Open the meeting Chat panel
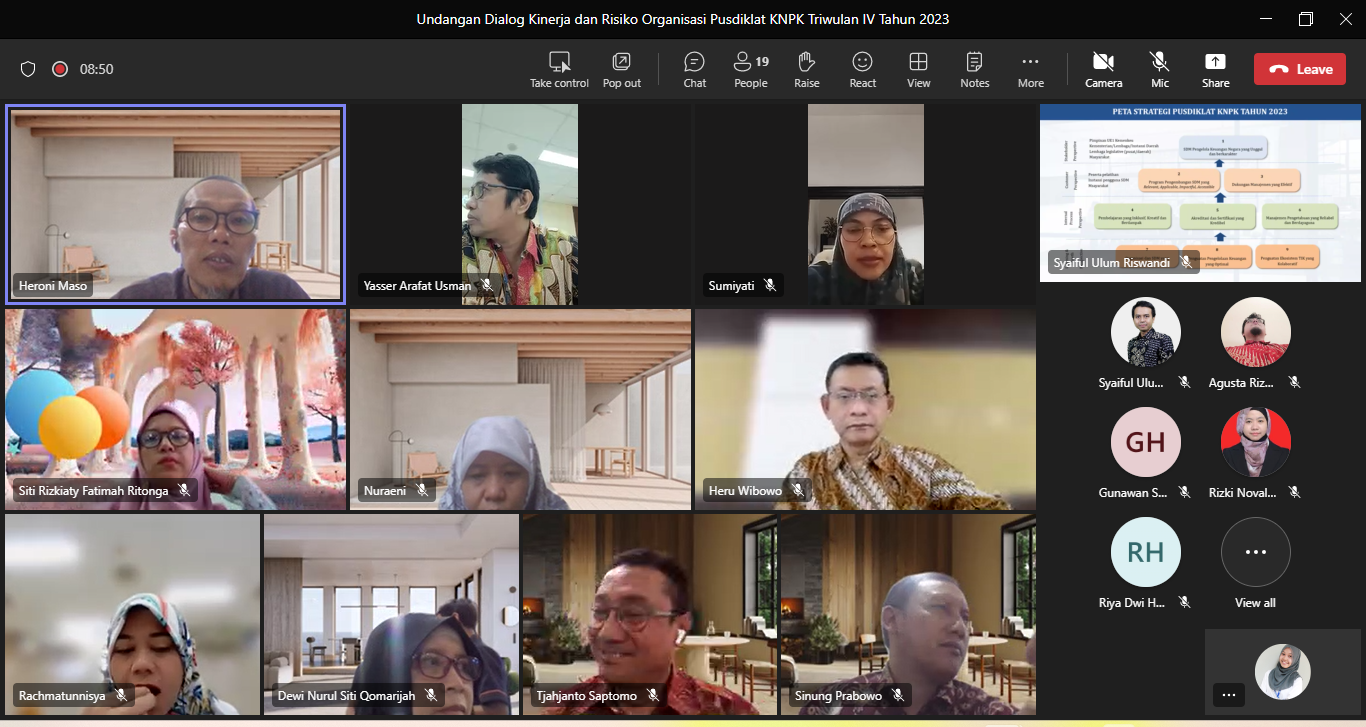Image resolution: width=1366 pixels, height=727 pixels. pyautogui.click(x=695, y=69)
